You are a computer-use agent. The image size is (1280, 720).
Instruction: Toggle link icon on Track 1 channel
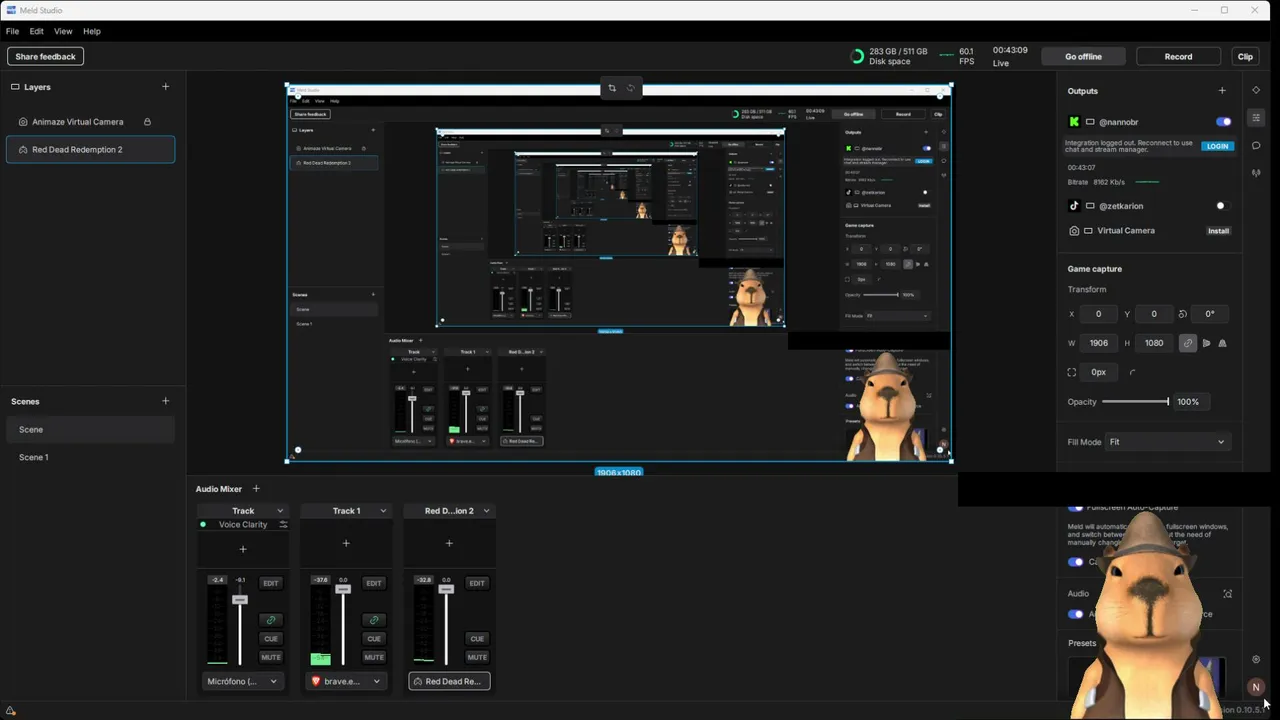click(x=373, y=620)
